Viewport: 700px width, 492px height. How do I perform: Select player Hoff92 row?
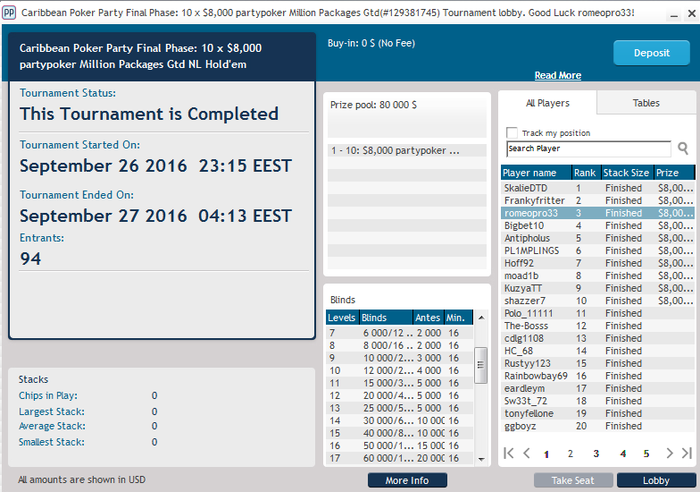pos(598,263)
